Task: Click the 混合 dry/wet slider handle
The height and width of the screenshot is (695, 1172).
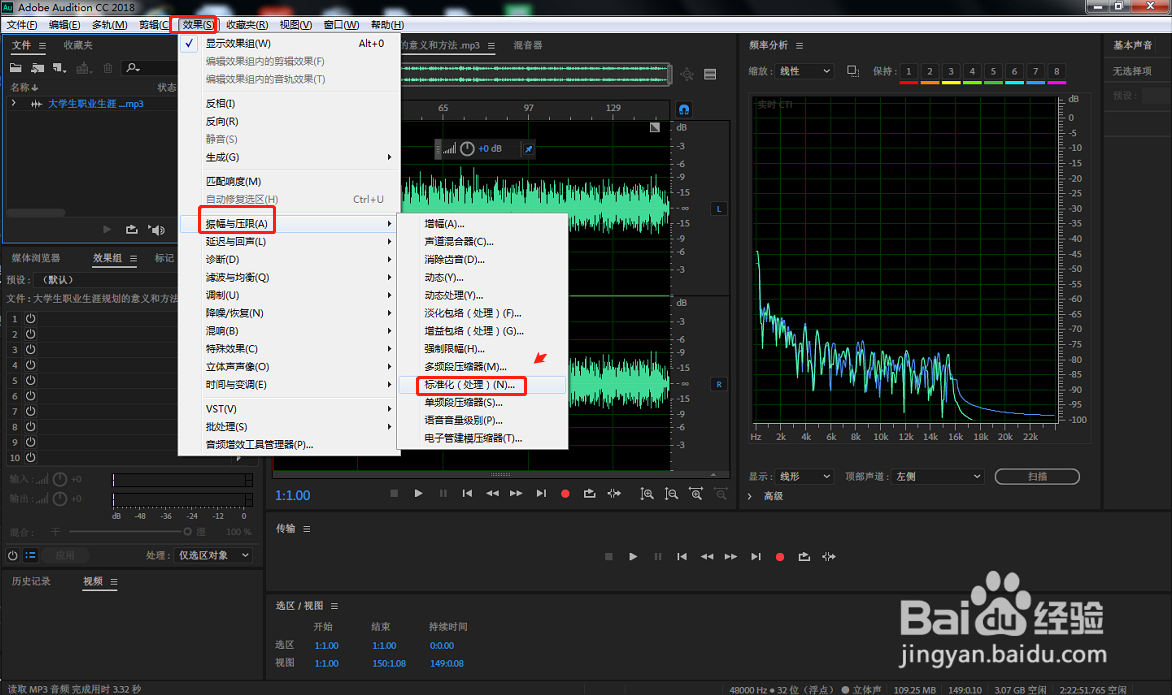Action: (188, 532)
